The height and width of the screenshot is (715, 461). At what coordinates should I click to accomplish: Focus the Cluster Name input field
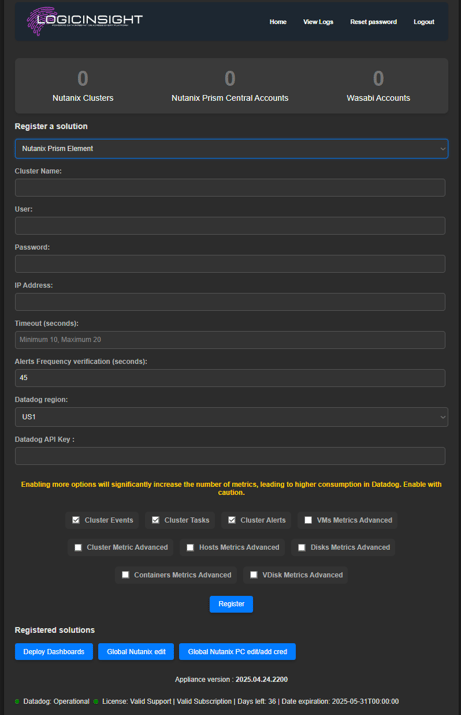coord(230,187)
